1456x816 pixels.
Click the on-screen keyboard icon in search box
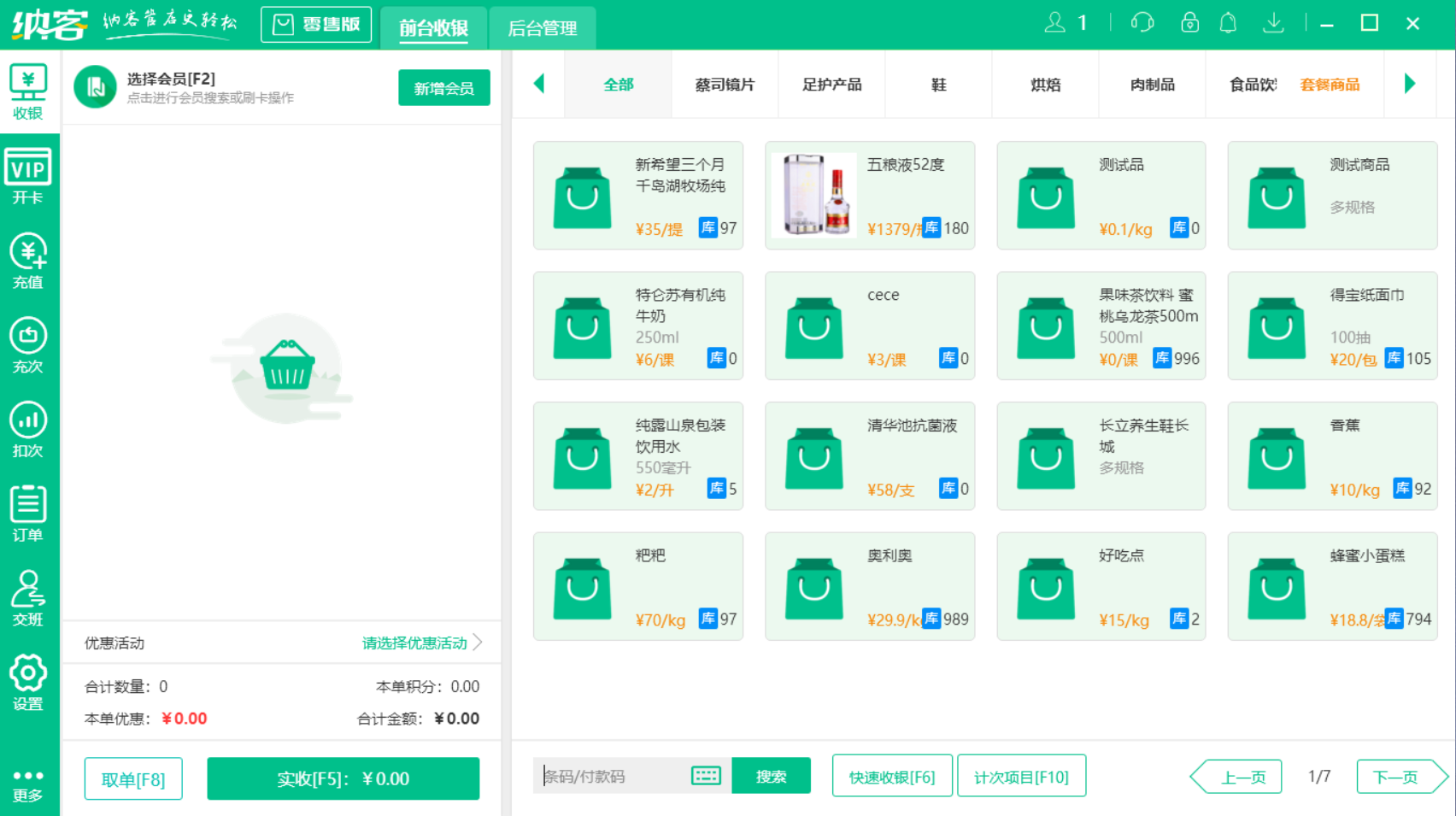(x=706, y=776)
